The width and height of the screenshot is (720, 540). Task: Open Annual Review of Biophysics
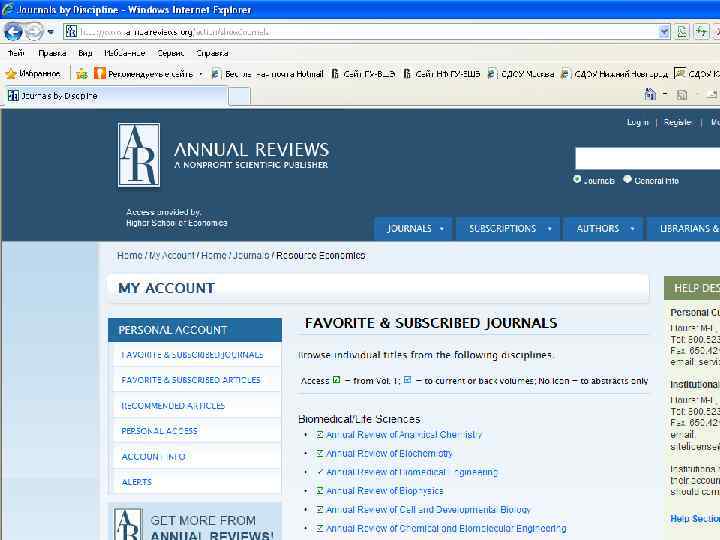[384, 491]
